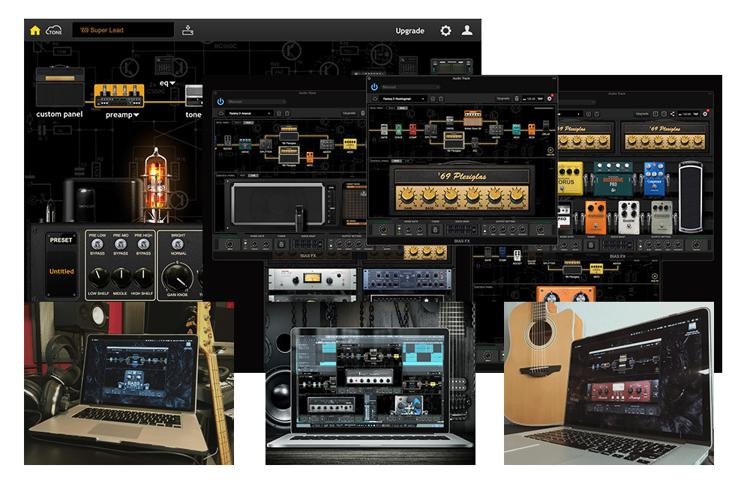Select orange amp head in middle window chain
This screenshot has height=486, width=750.
(x=473, y=118)
